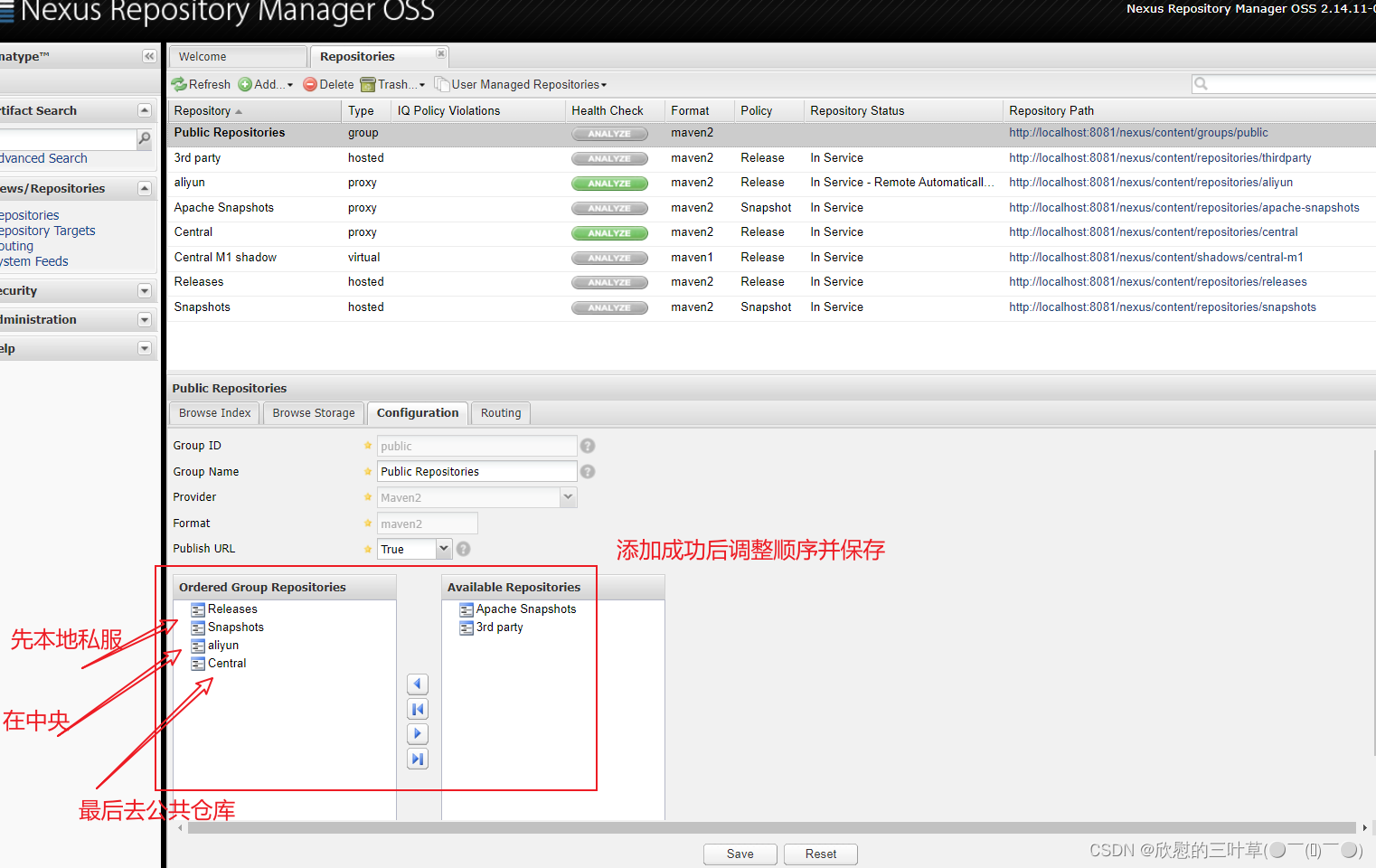Click the Save button

click(x=740, y=854)
